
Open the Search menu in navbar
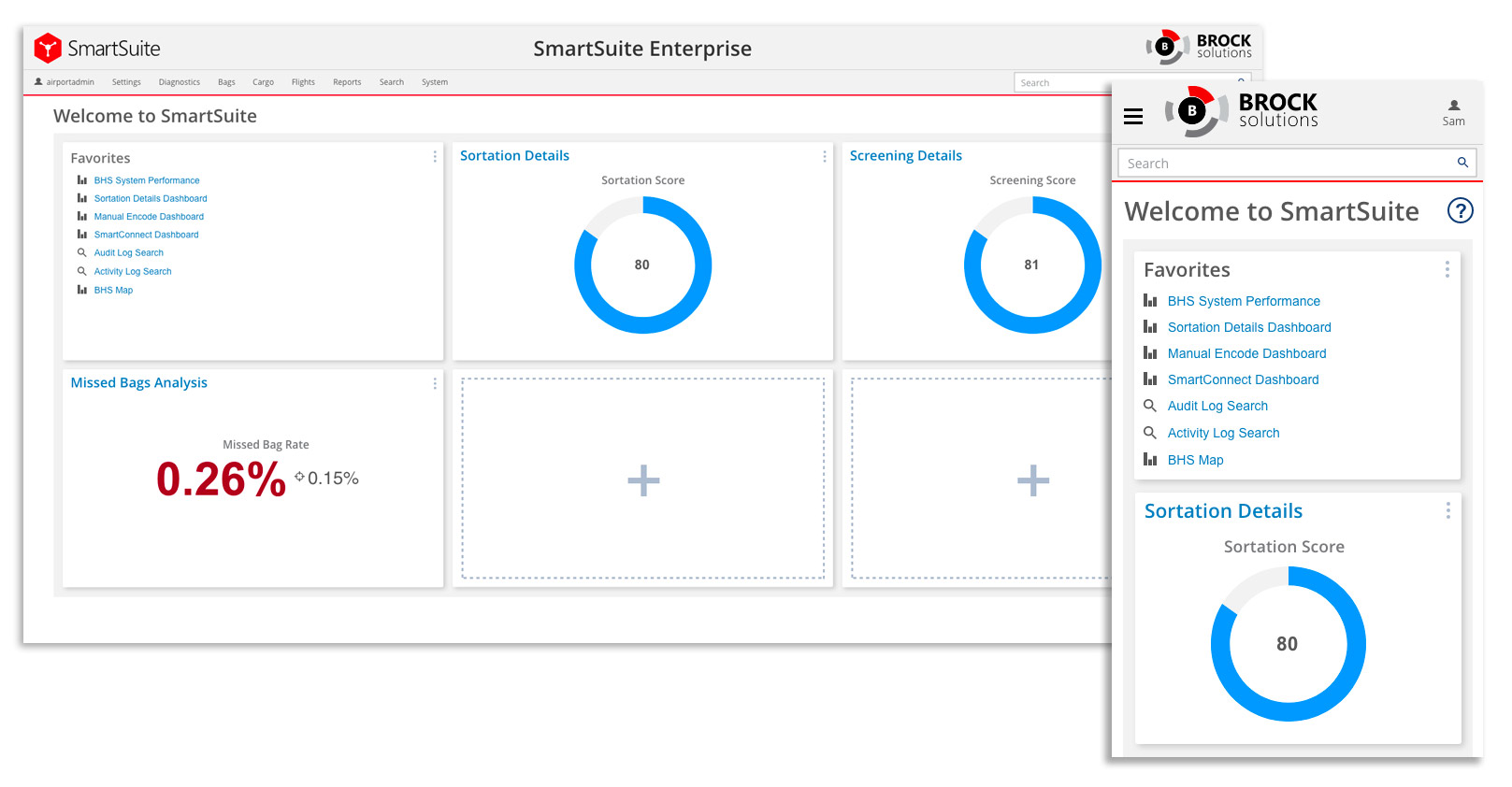(392, 82)
